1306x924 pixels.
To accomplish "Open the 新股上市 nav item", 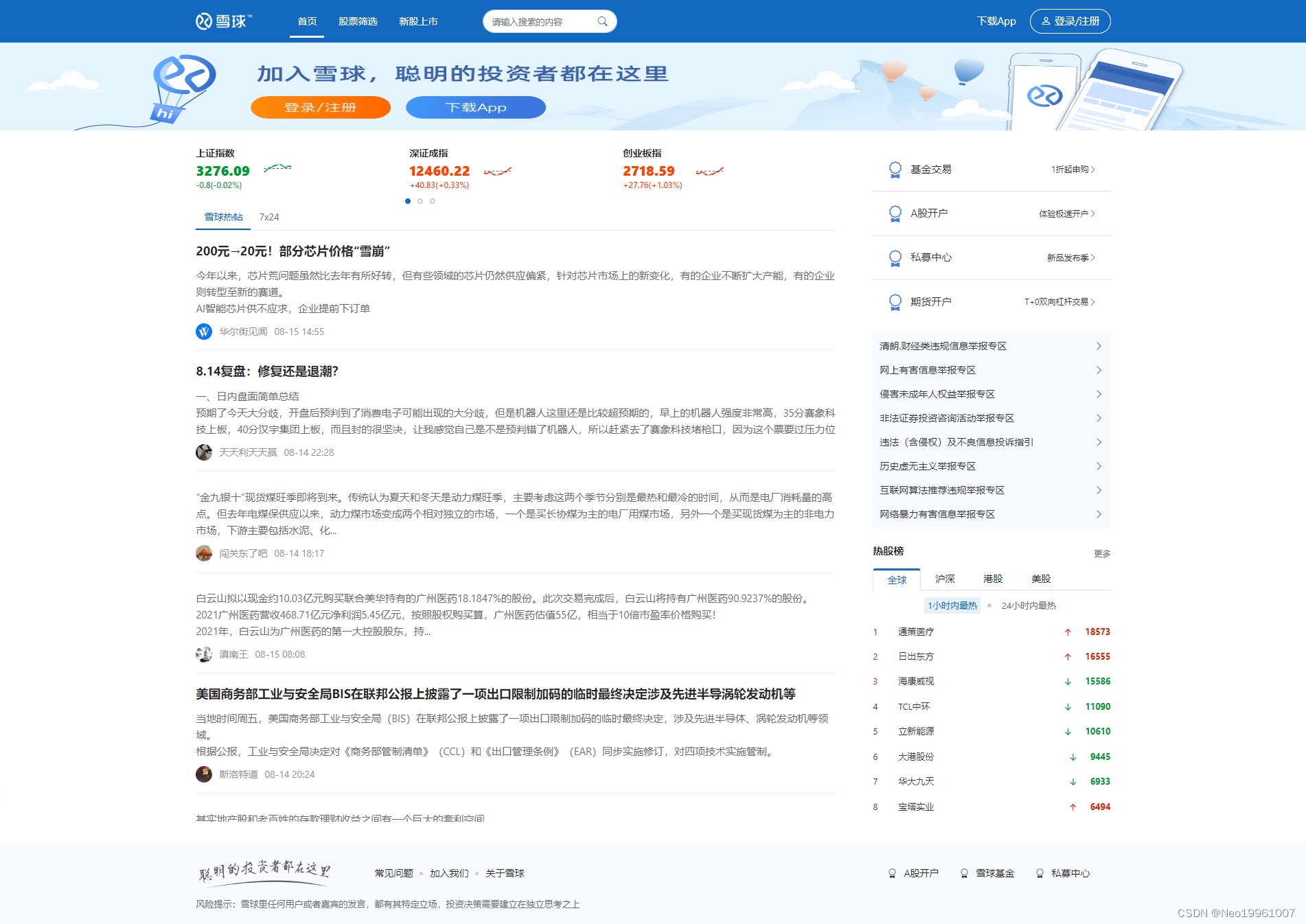I will (x=418, y=21).
